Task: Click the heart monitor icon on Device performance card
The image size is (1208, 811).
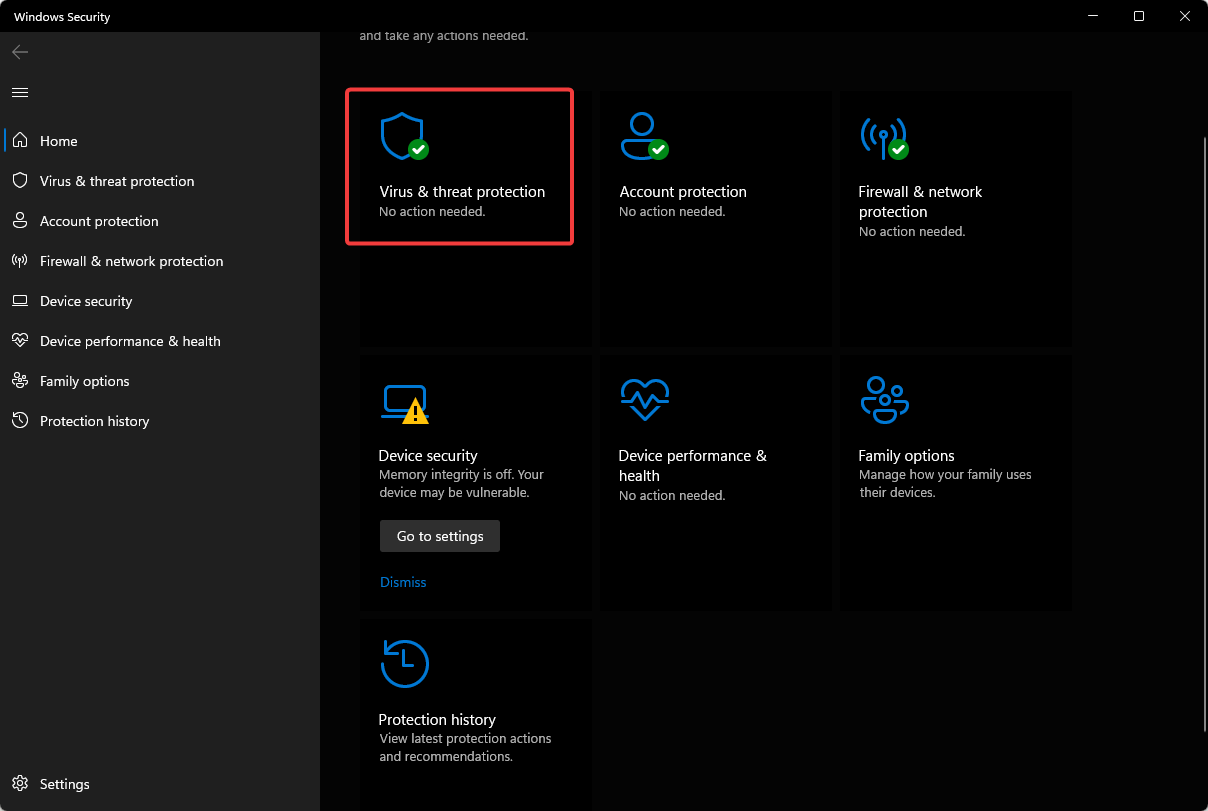Action: pos(644,399)
